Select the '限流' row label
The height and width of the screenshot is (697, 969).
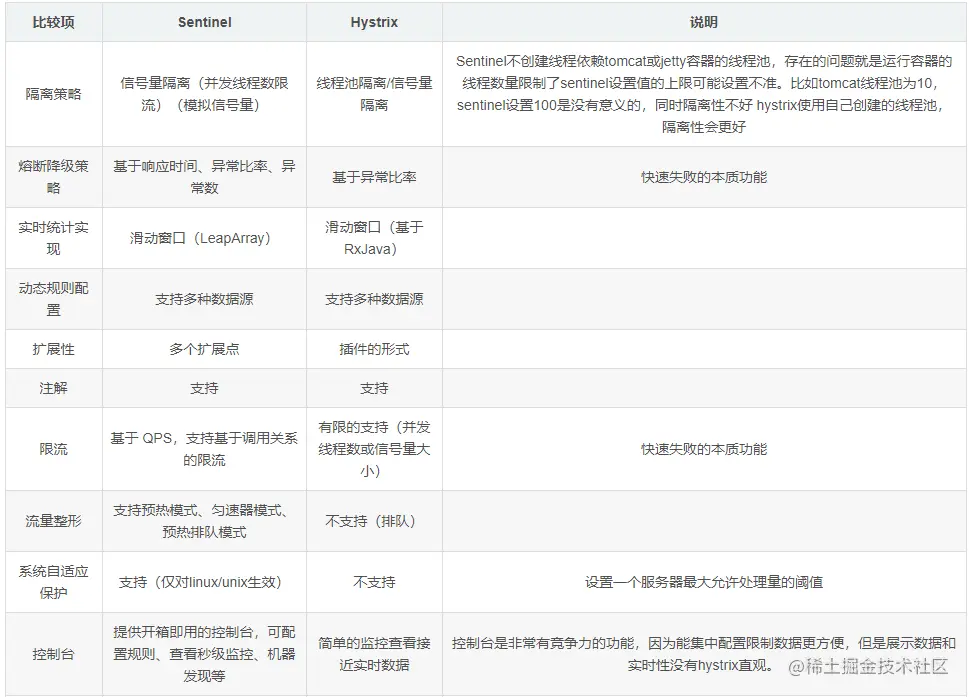[54, 449]
